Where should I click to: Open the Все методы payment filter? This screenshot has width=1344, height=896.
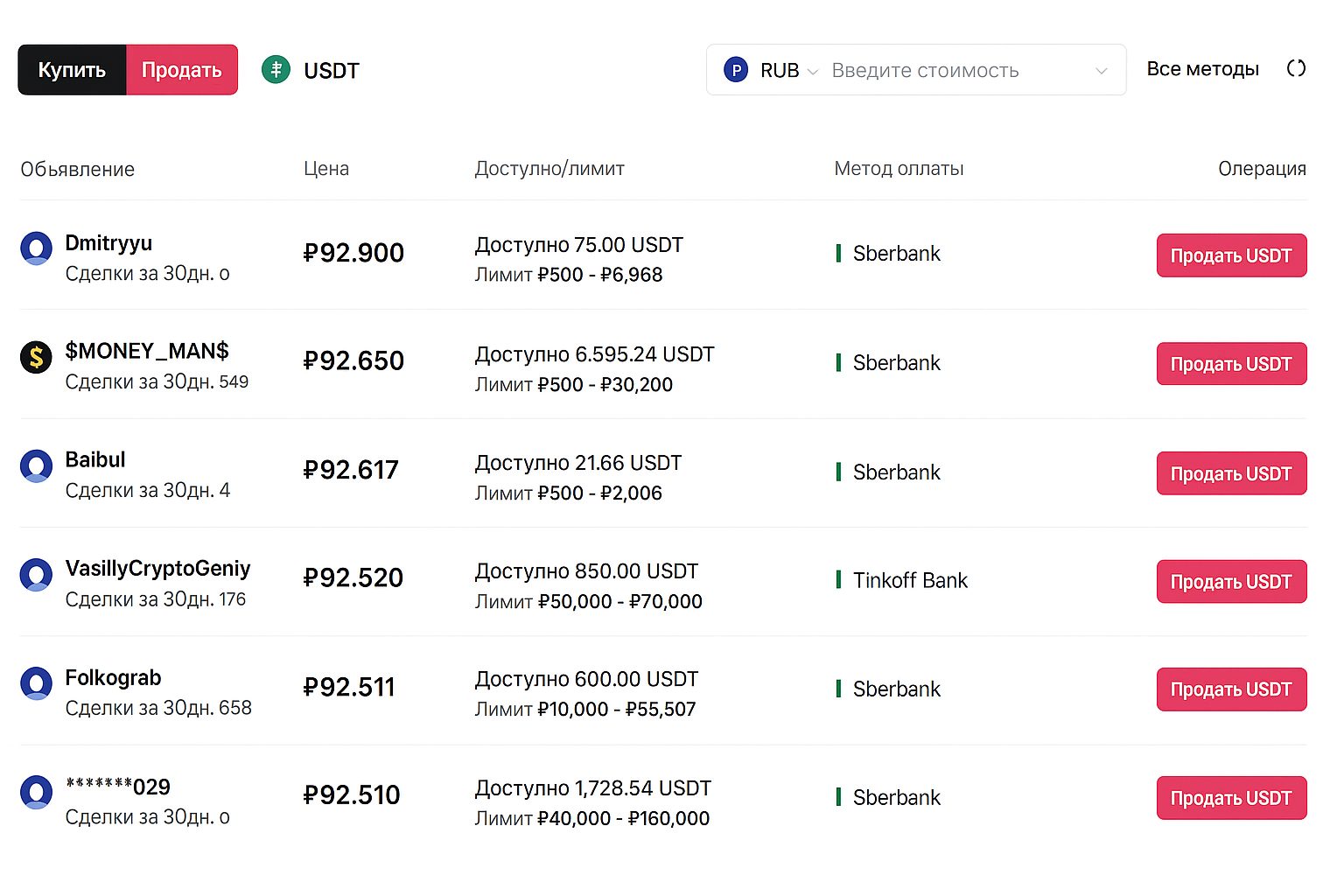pyautogui.click(x=1202, y=69)
